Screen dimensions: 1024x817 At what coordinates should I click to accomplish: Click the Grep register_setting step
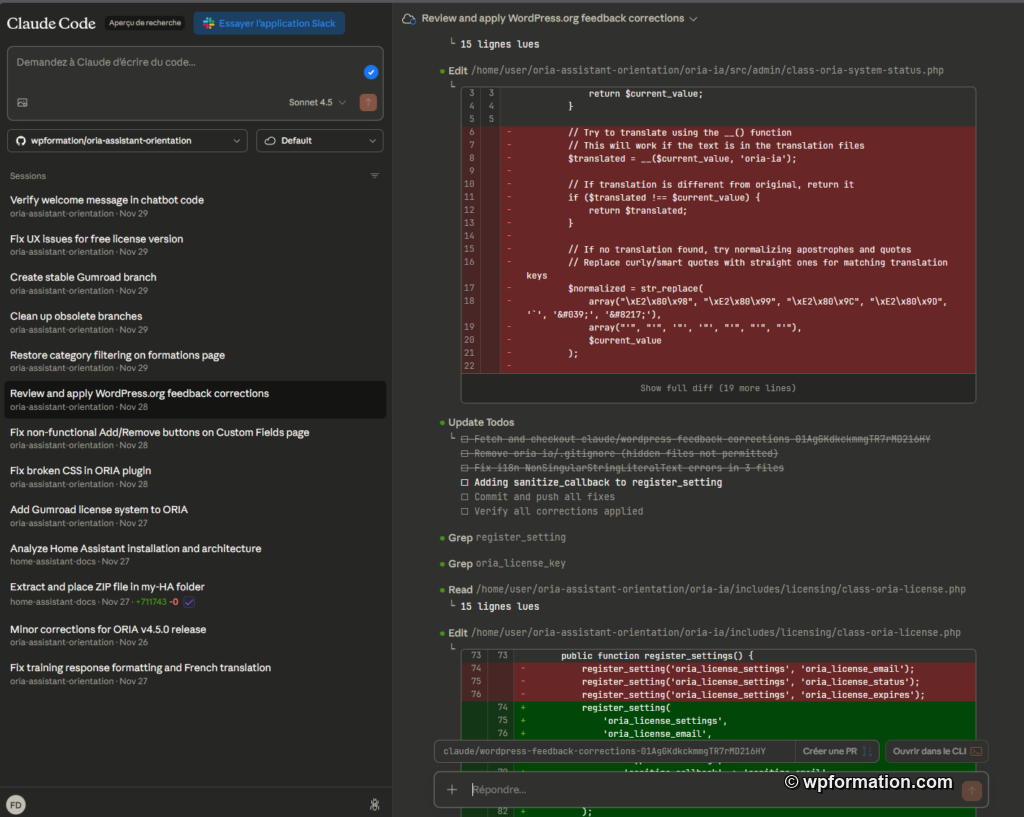pos(507,537)
